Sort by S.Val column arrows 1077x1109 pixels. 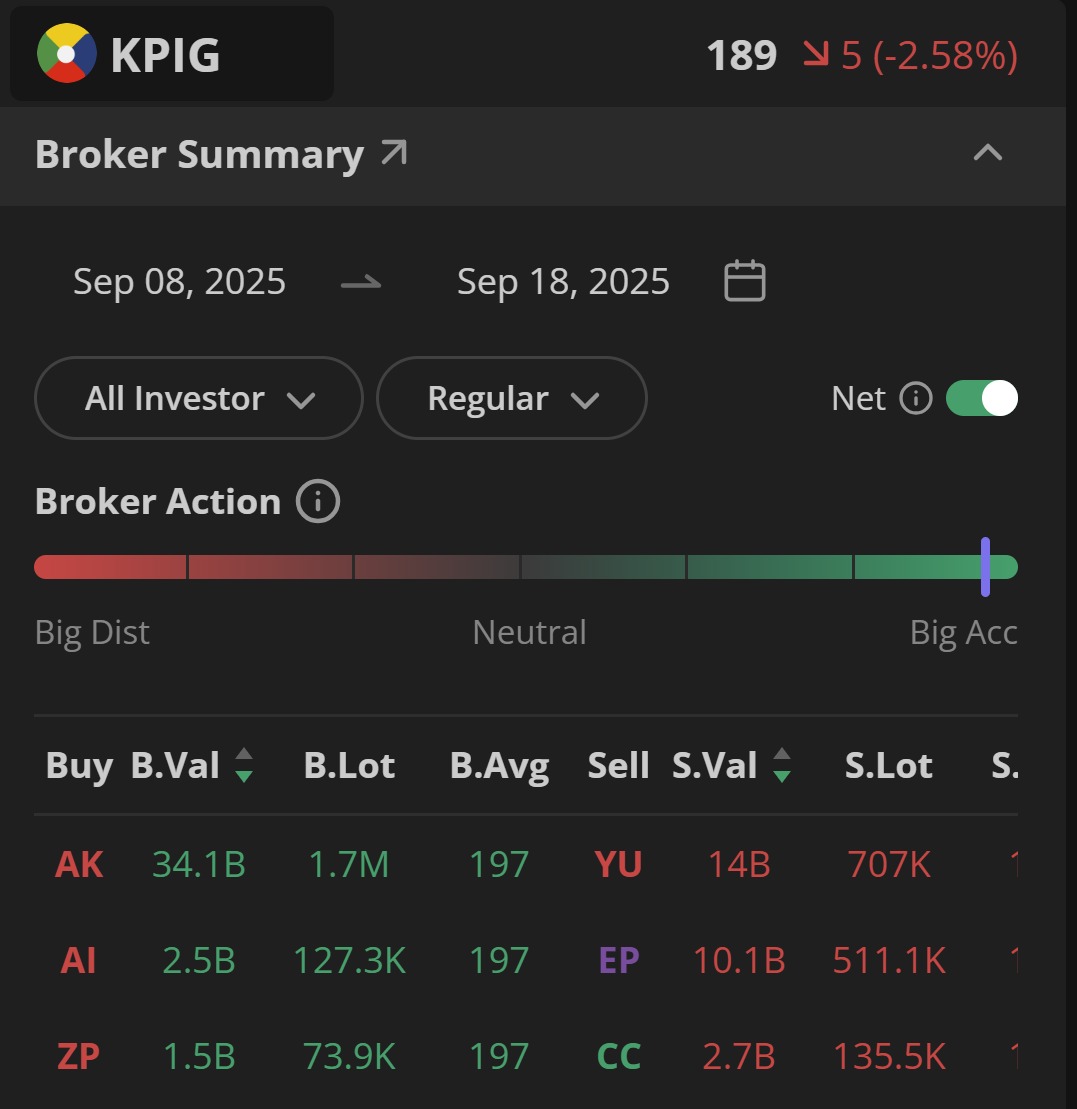pyautogui.click(x=781, y=765)
